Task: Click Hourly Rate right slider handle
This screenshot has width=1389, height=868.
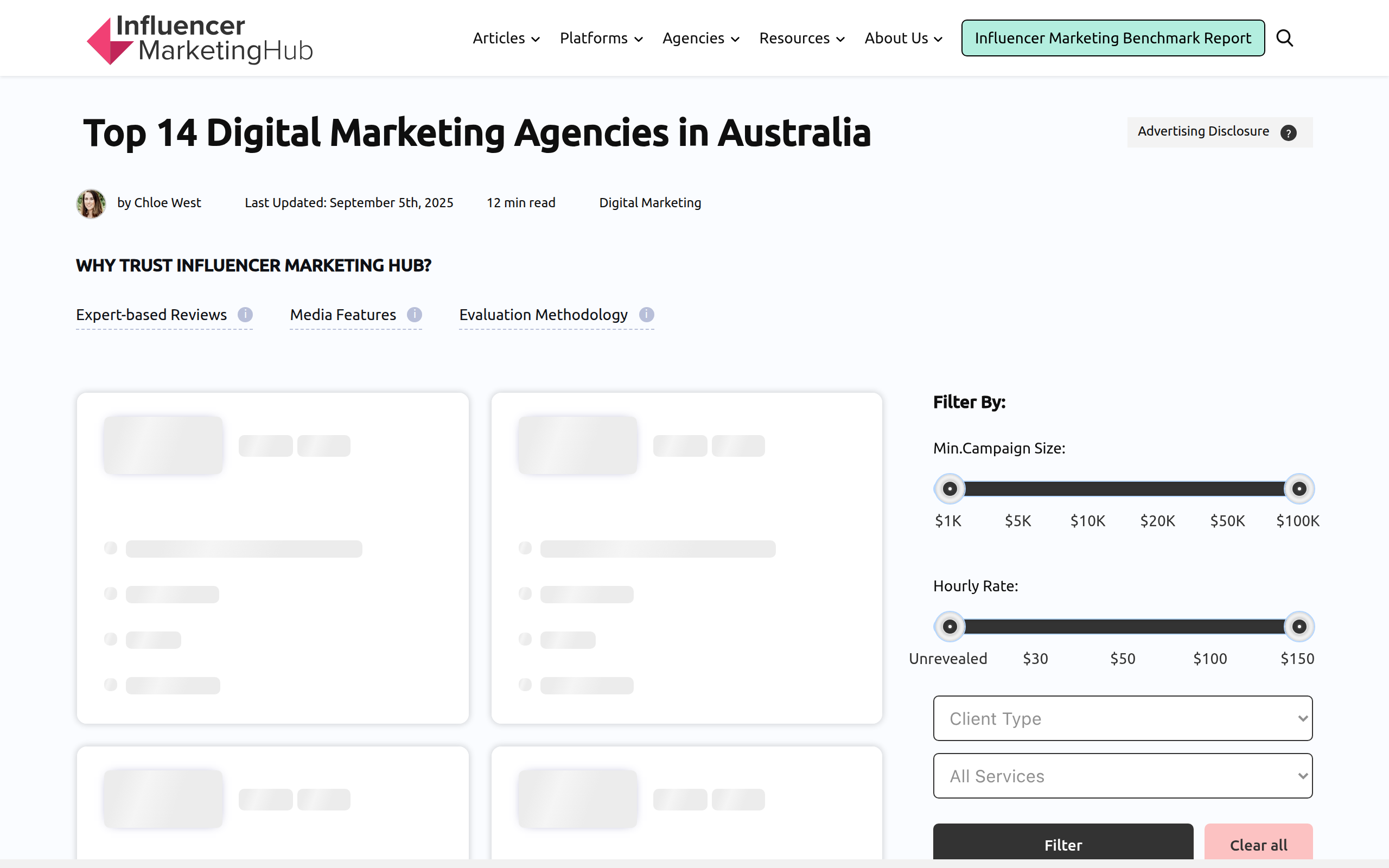Action: [1299, 626]
